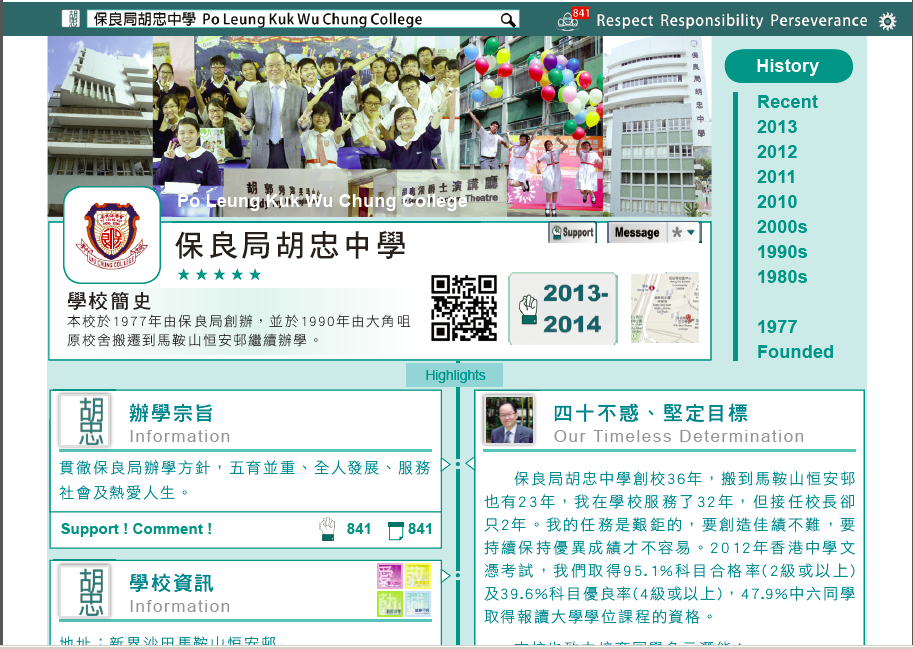This screenshot has height=649, width=913.
Task: Click the notifications icon with 841 badge
Action: click(572, 20)
